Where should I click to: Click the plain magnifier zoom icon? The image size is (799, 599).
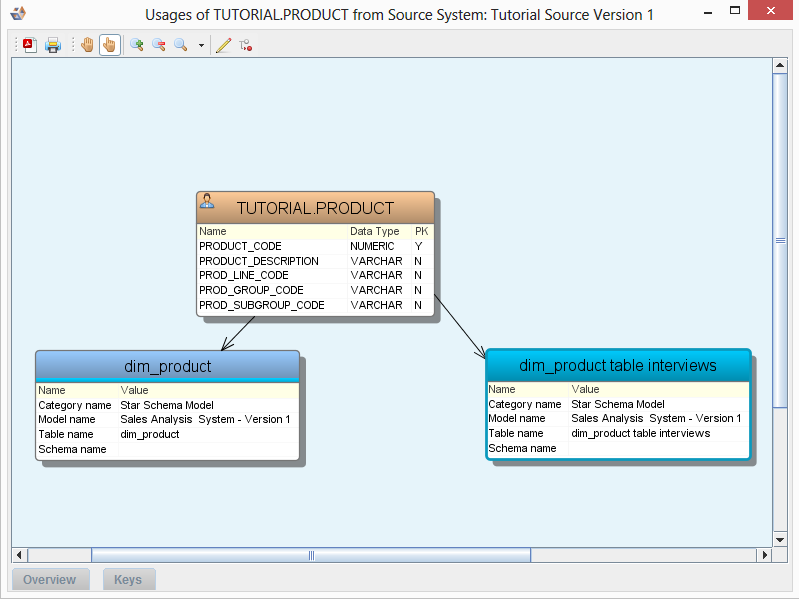coord(181,45)
